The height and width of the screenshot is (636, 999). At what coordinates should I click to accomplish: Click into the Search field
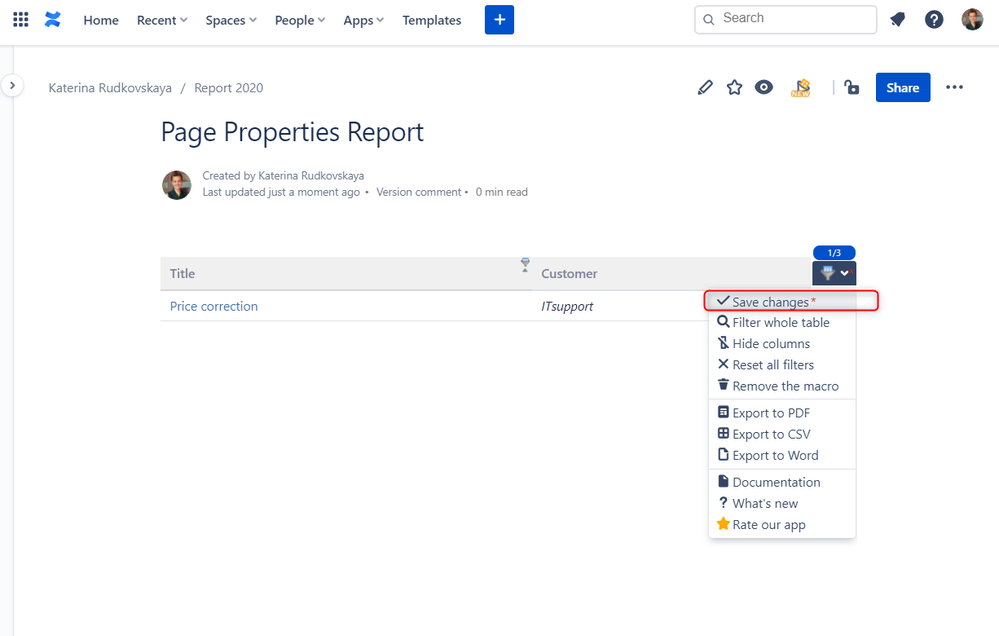point(786,19)
